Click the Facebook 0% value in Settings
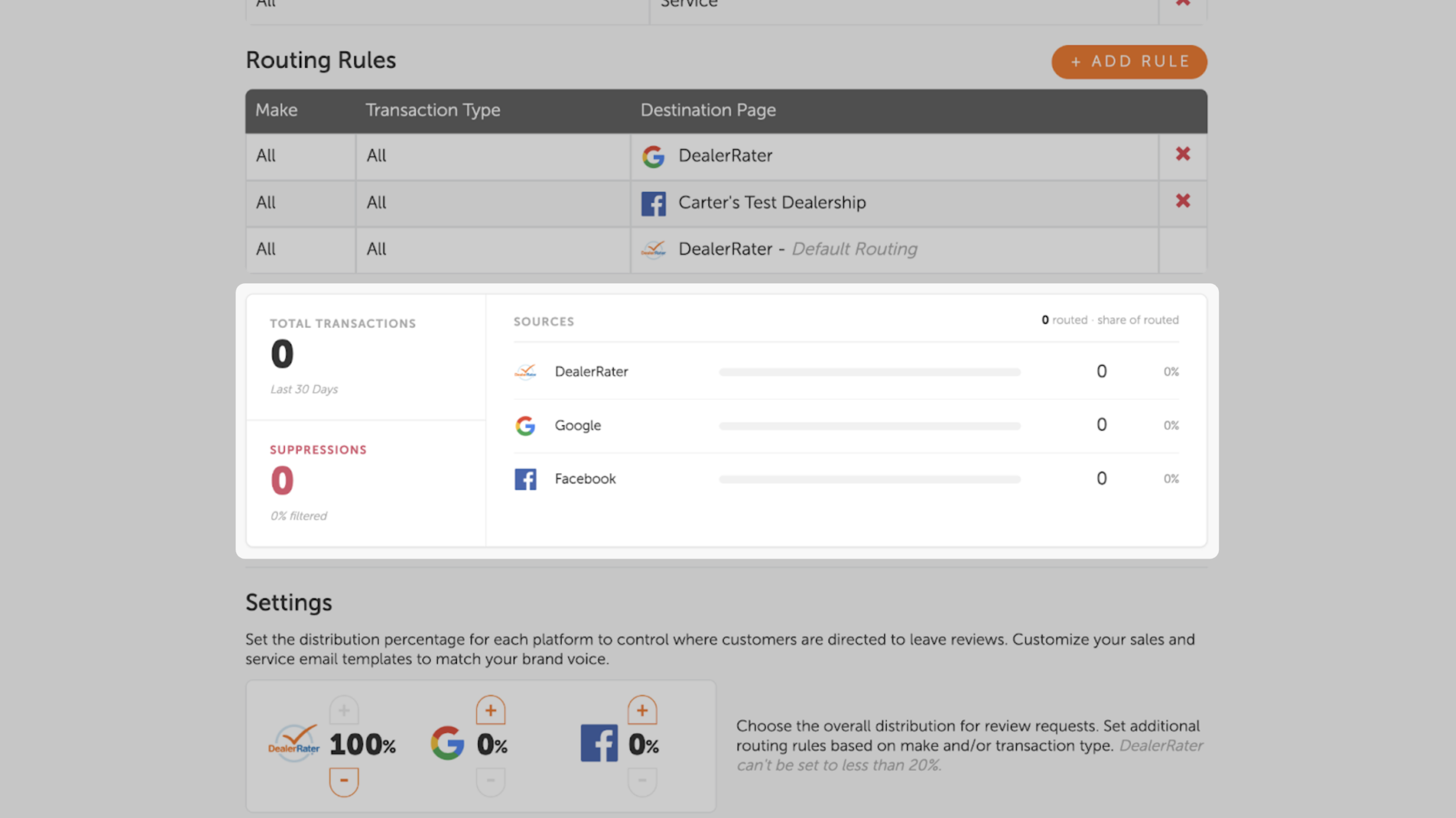This screenshot has width=1456, height=818. coord(644,745)
